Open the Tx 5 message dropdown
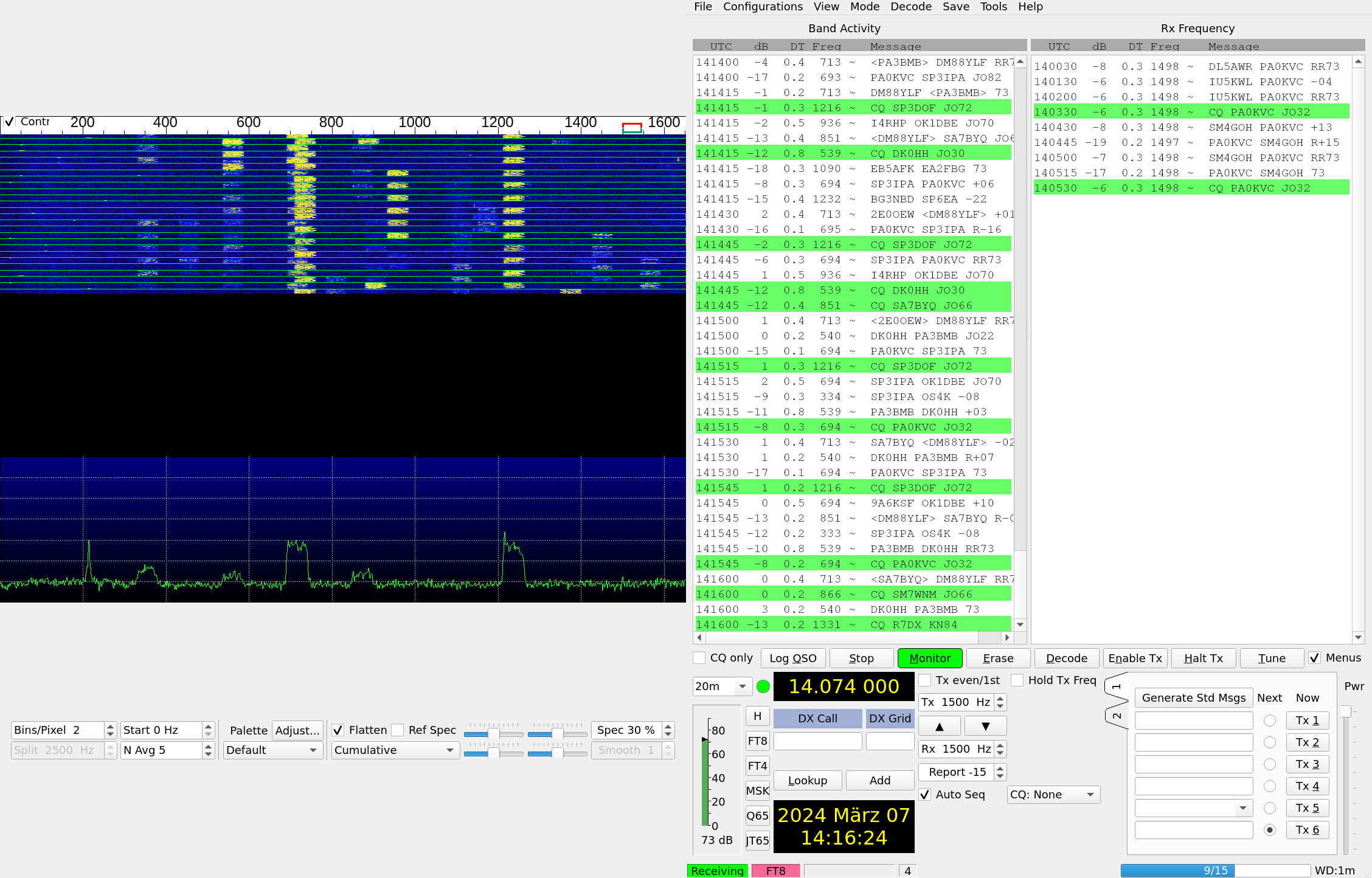The height and width of the screenshot is (878, 1372). point(1243,808)
